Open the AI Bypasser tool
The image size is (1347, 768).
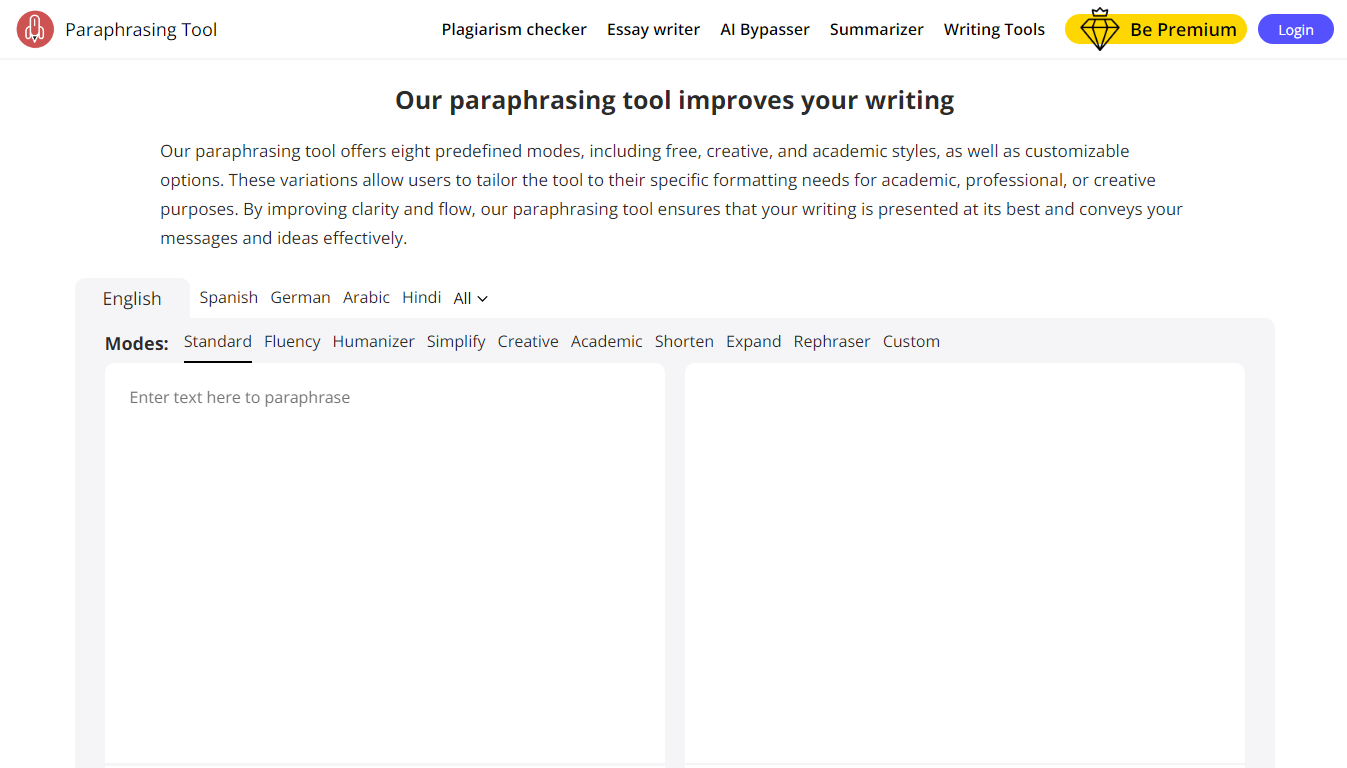pos(764,30)
